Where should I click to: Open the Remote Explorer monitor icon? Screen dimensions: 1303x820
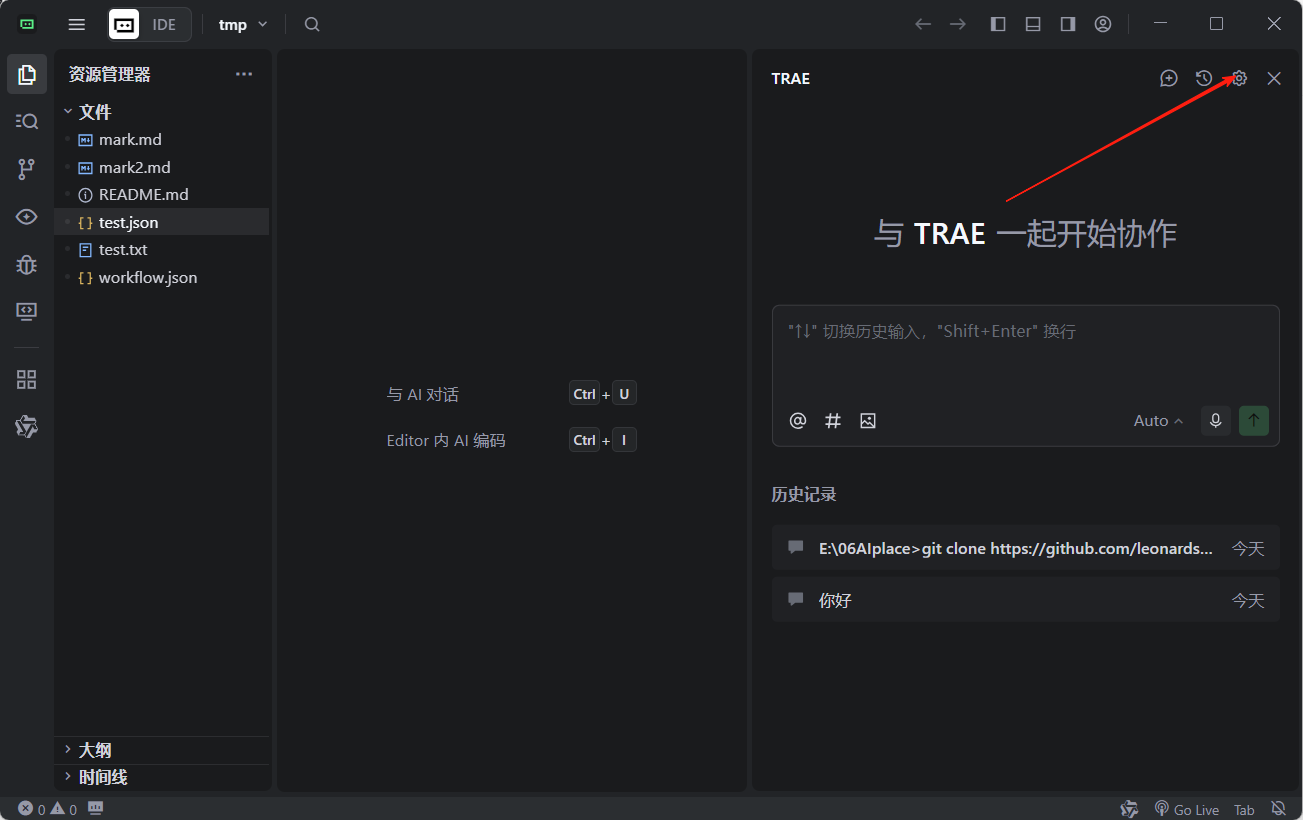coord(27,312)
